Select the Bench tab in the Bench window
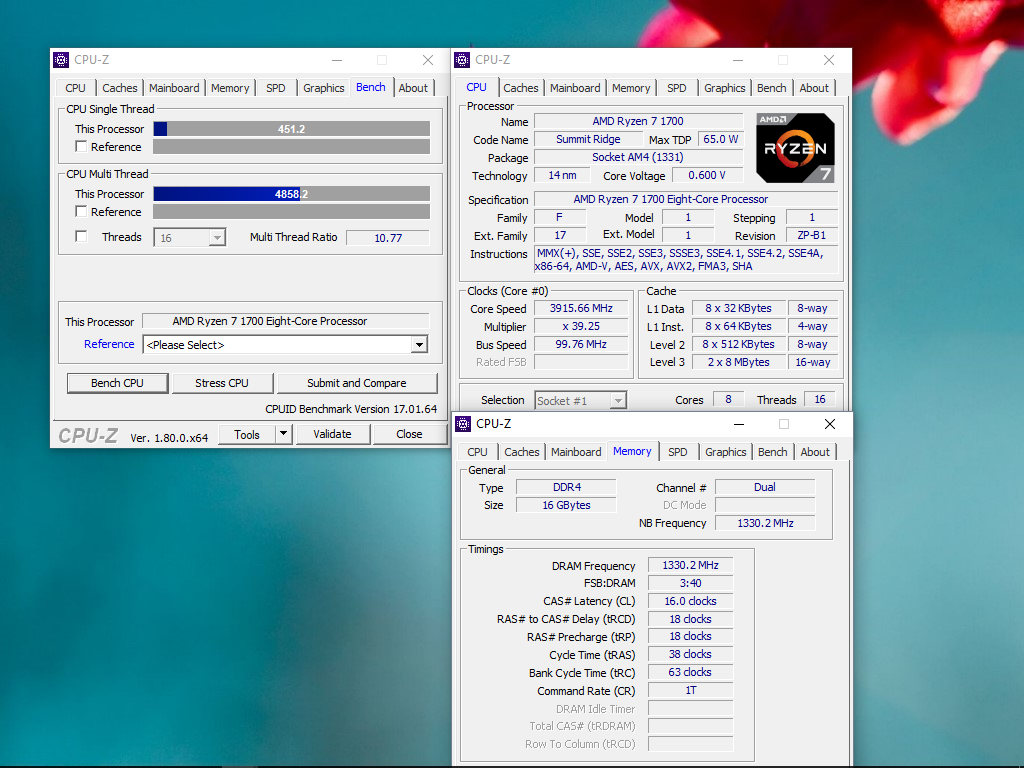The height and width of the screenshot is (768, 1024). (370, 87)
